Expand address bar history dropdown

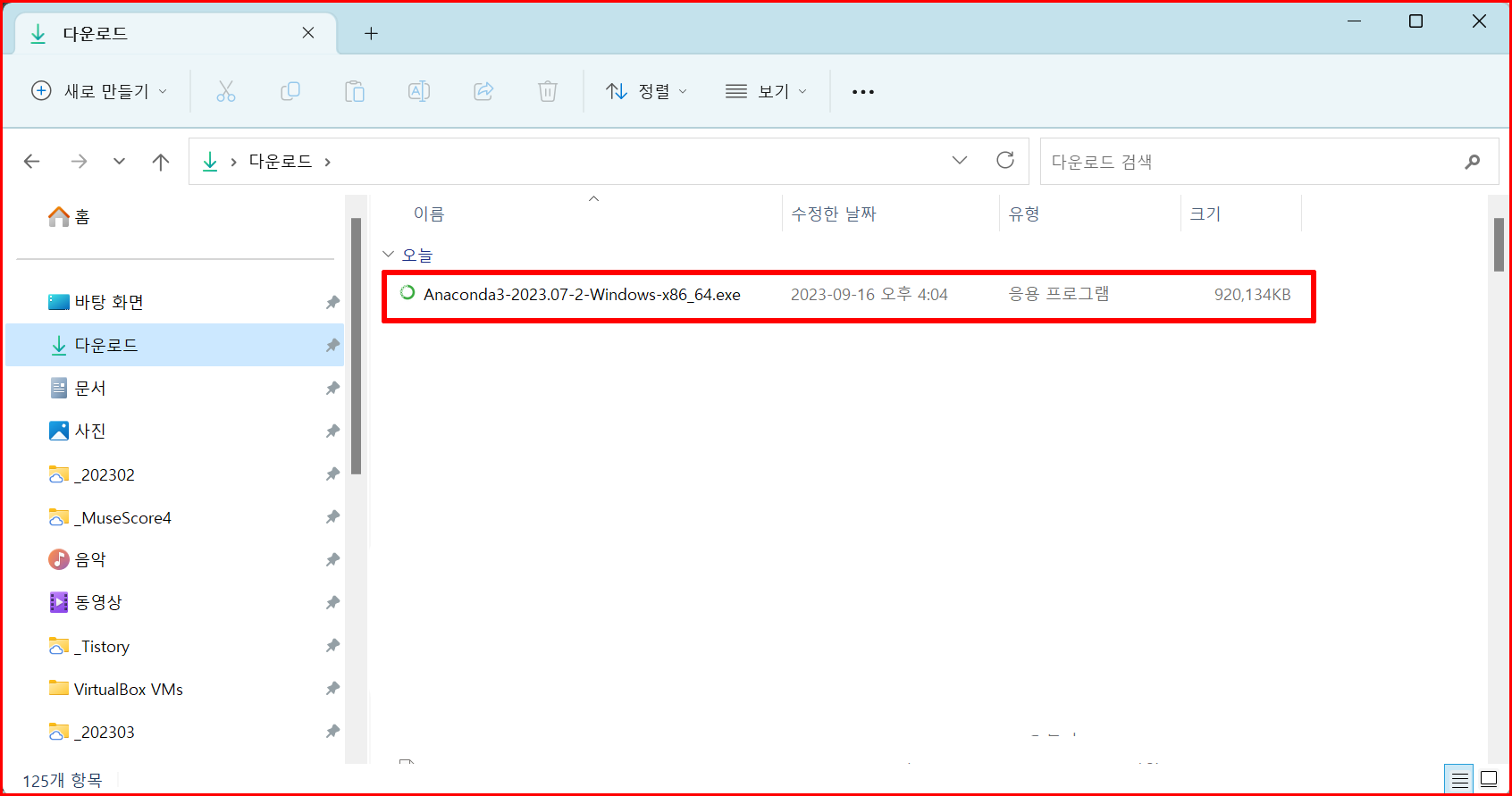960,160
